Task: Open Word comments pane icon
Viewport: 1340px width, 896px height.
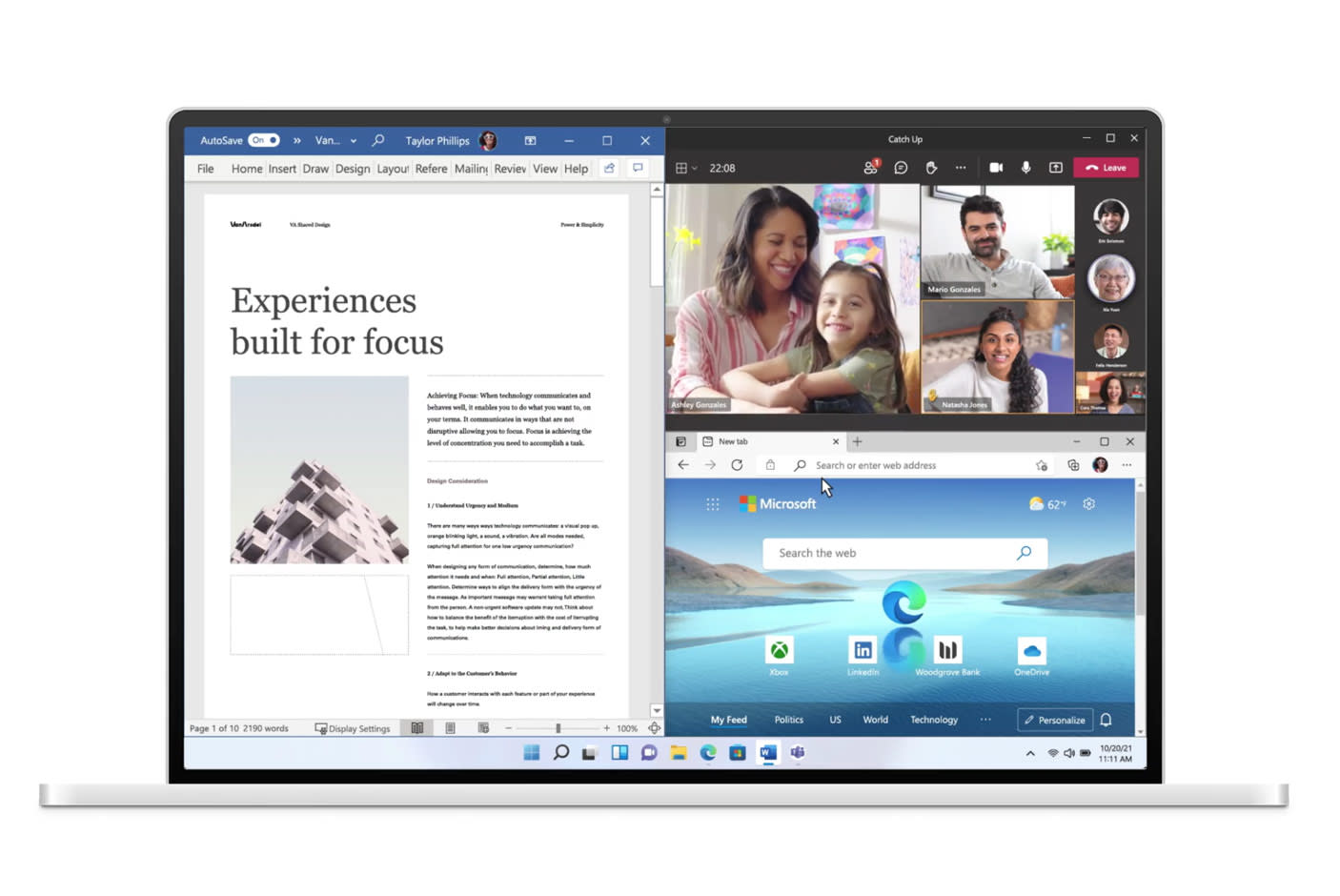Action: [638, 169]
